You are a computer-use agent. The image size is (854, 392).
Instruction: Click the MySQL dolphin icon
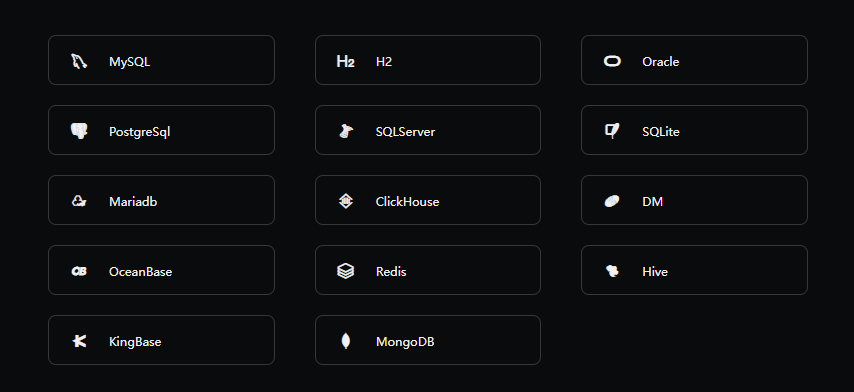[79, 61]
